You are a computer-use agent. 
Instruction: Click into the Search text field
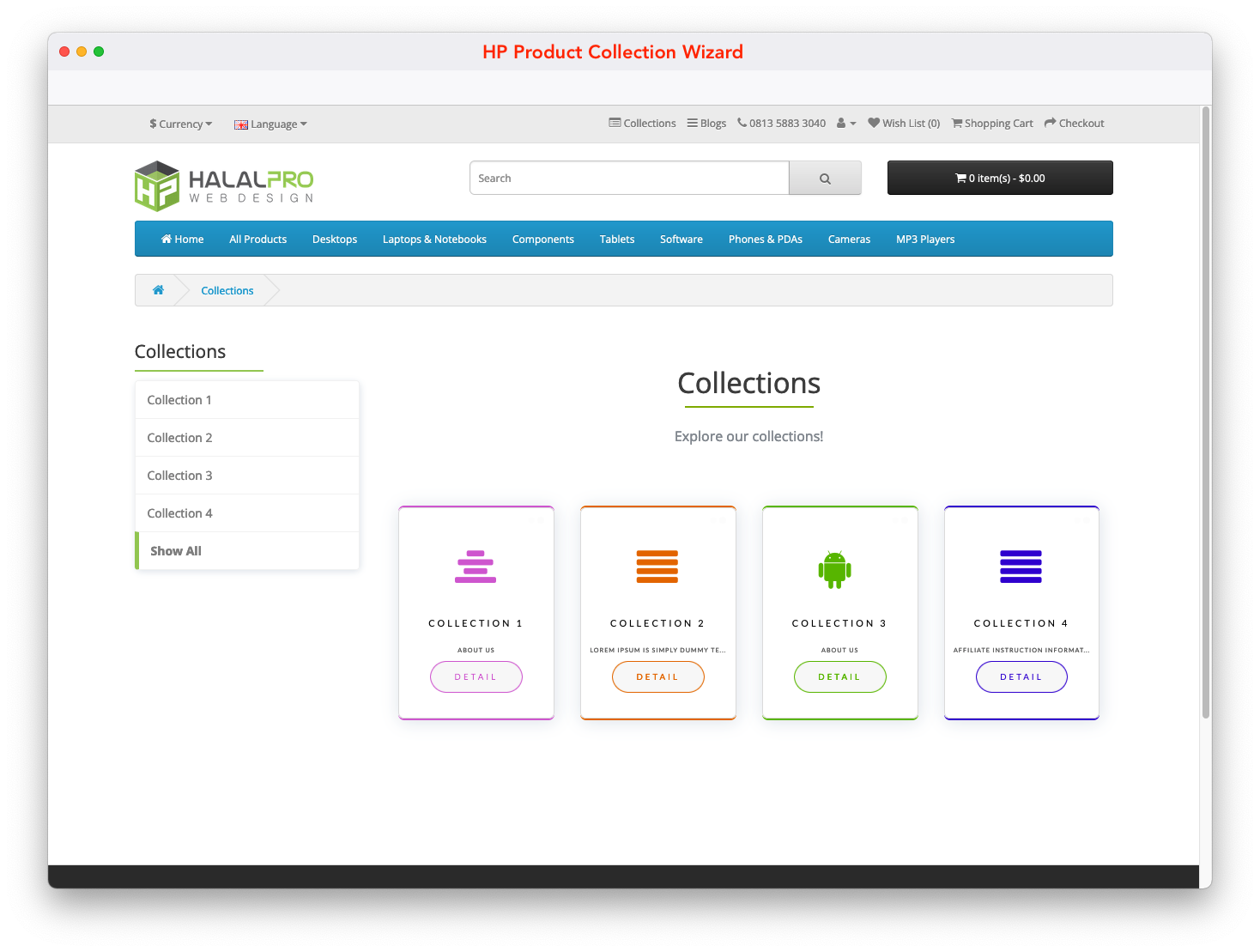(629, 179)
